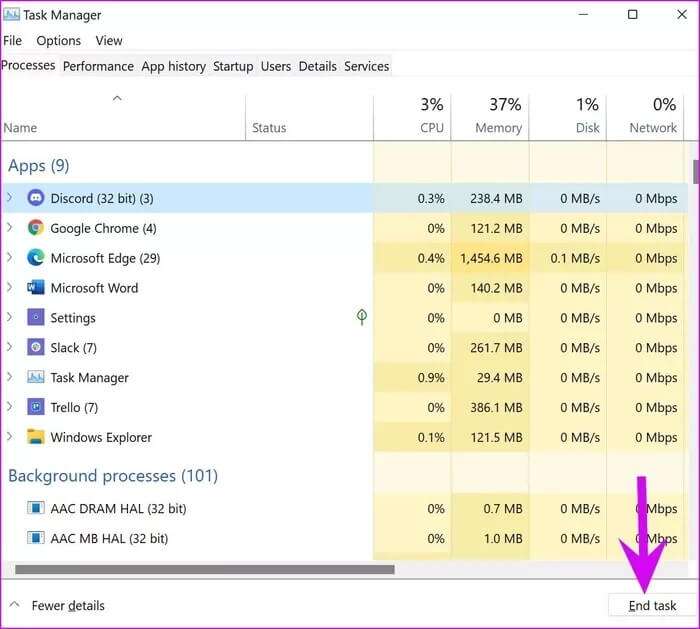Switch to the Performance tab
Screen dimensions: 700x629
click(98, 66)
